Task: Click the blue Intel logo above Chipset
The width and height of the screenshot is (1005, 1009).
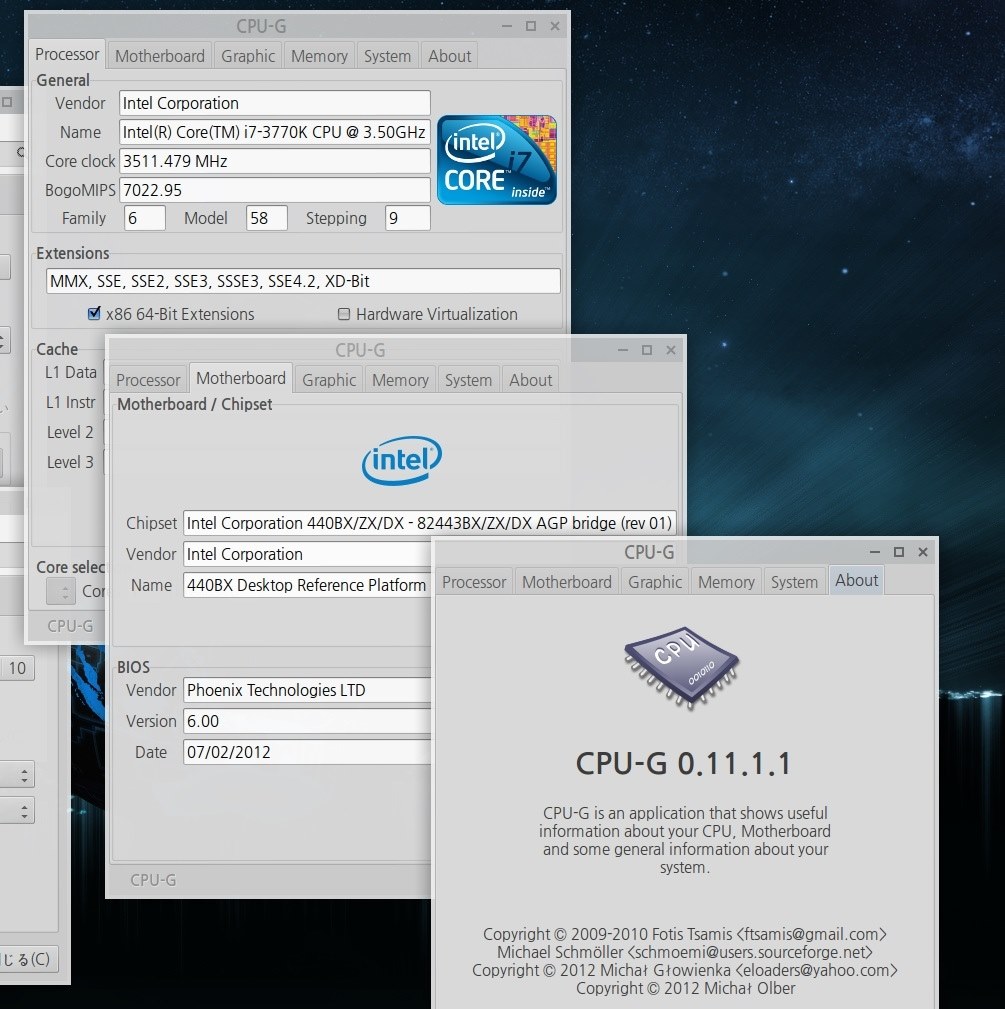Action: coord(401,460)
